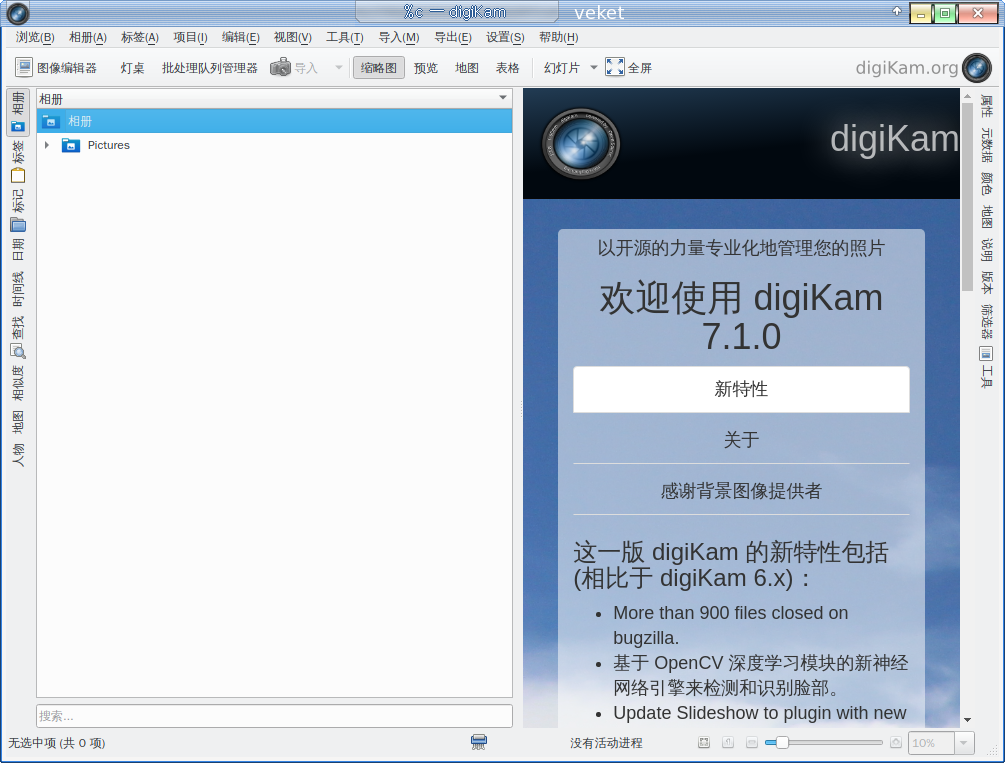Open the 视图(V) menu
Image resolution: width=1005 pixels, height=763 pixels.
292,37
